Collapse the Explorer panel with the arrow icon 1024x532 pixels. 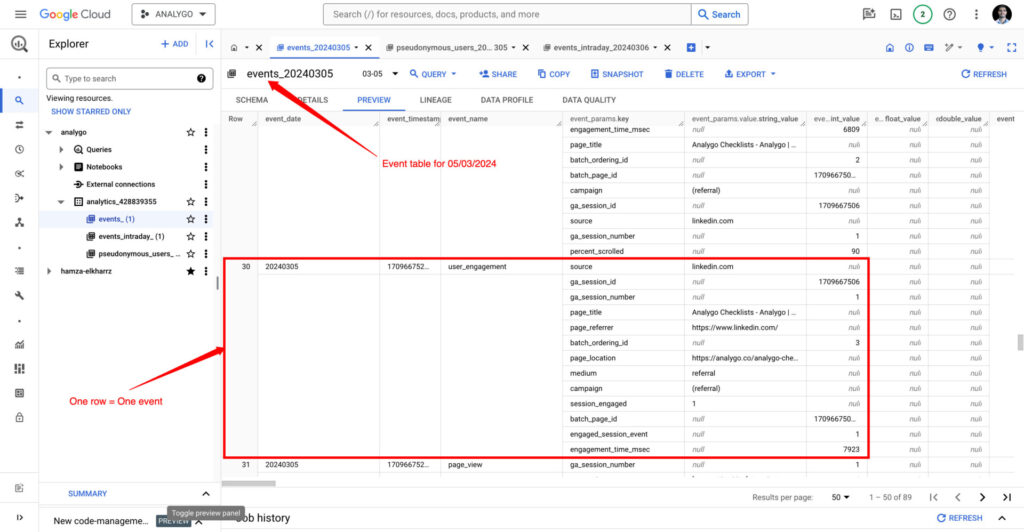pyautogui.click(x=209, y=44)
